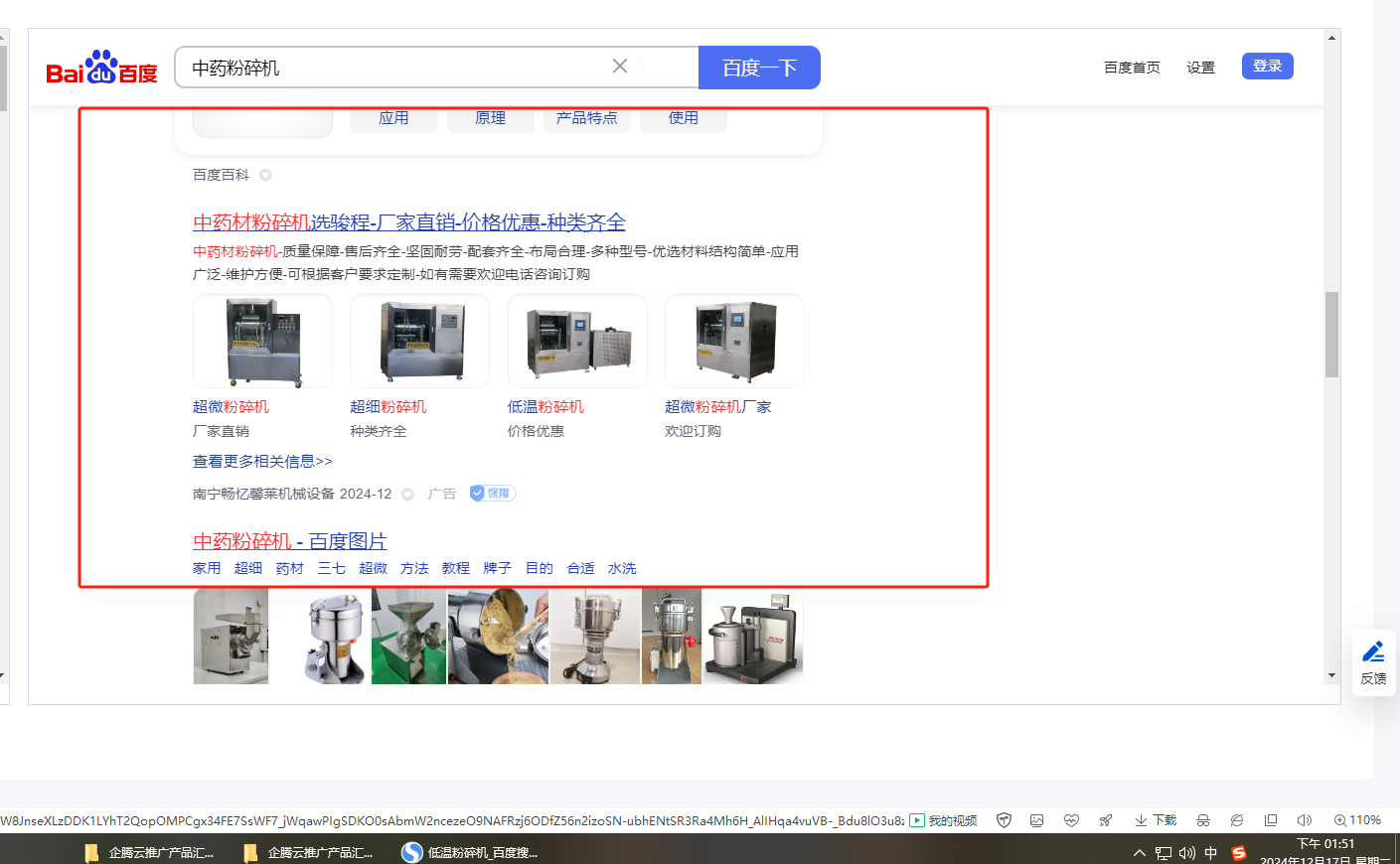The height and width of the screenshot is (864, 1400).
Task: Show hidden system tray icons
Action: (1139, 853)
